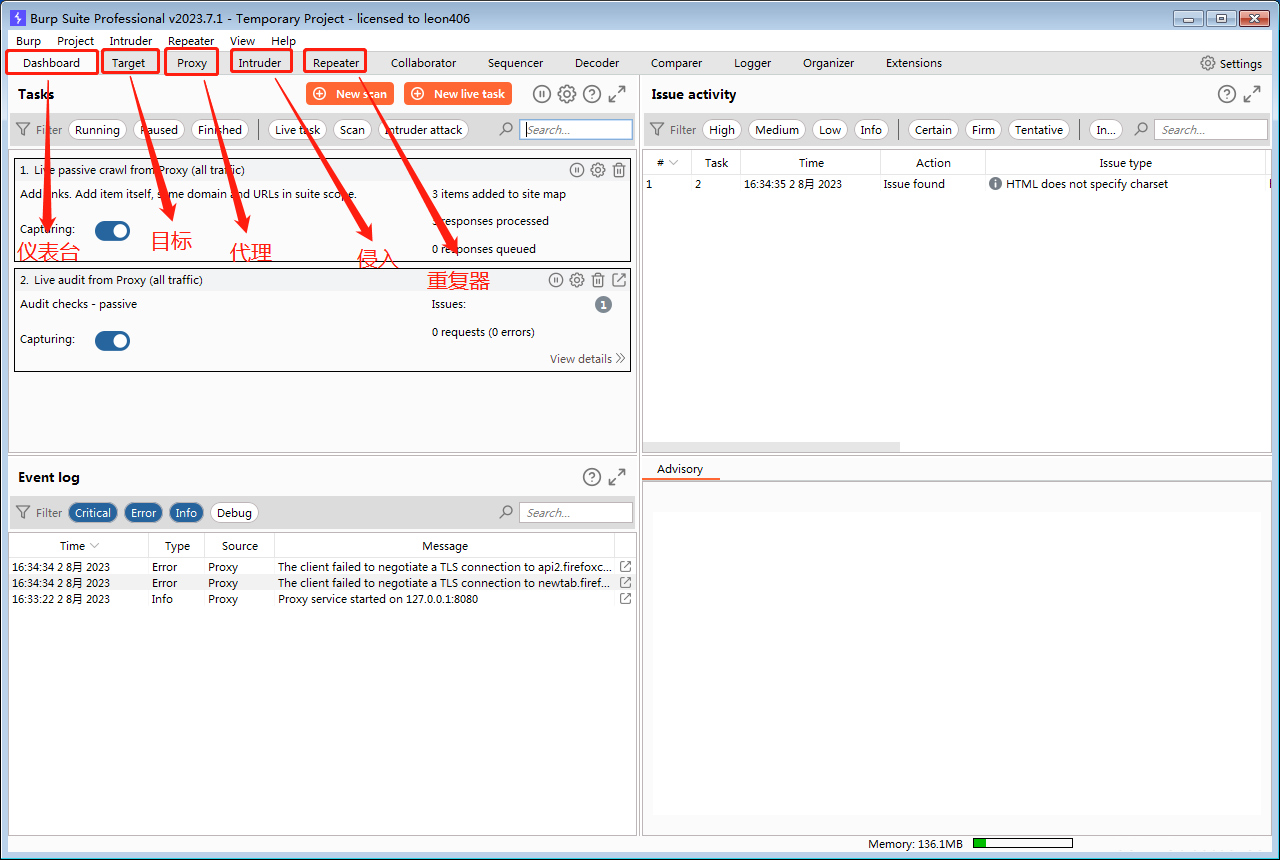Click the Memory usage bar at the bottom
1280x860 pixels.
(1022, 842)
